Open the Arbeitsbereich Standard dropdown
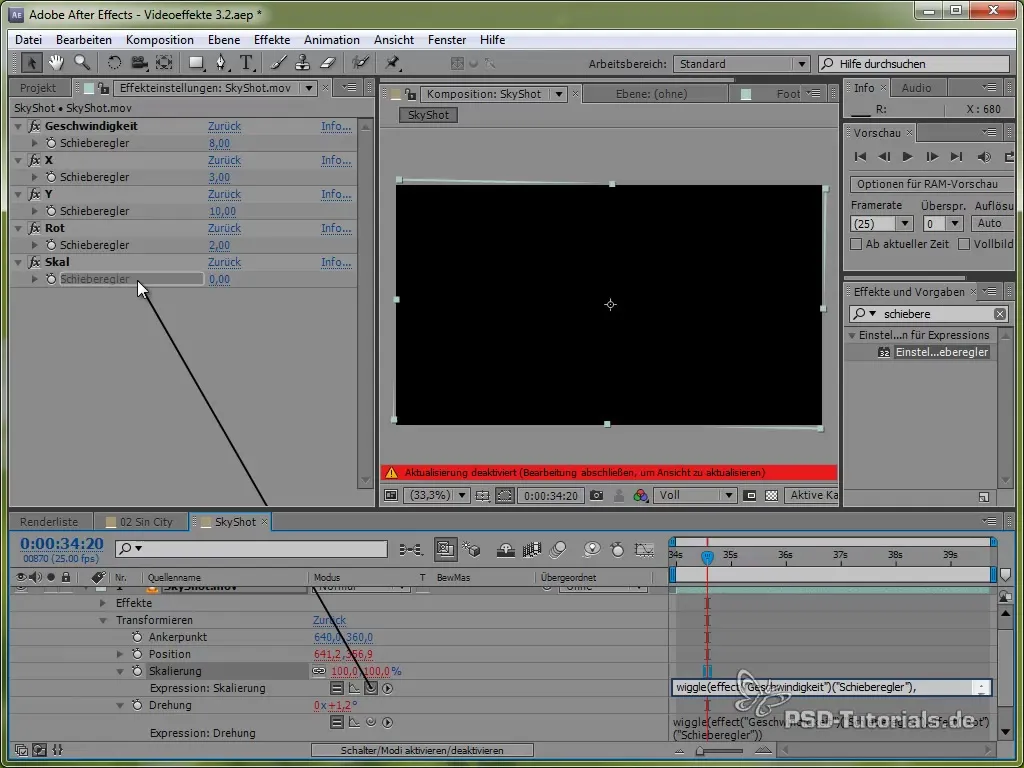The width and height of the screenshot is (1024, 768). click(742, 64)
